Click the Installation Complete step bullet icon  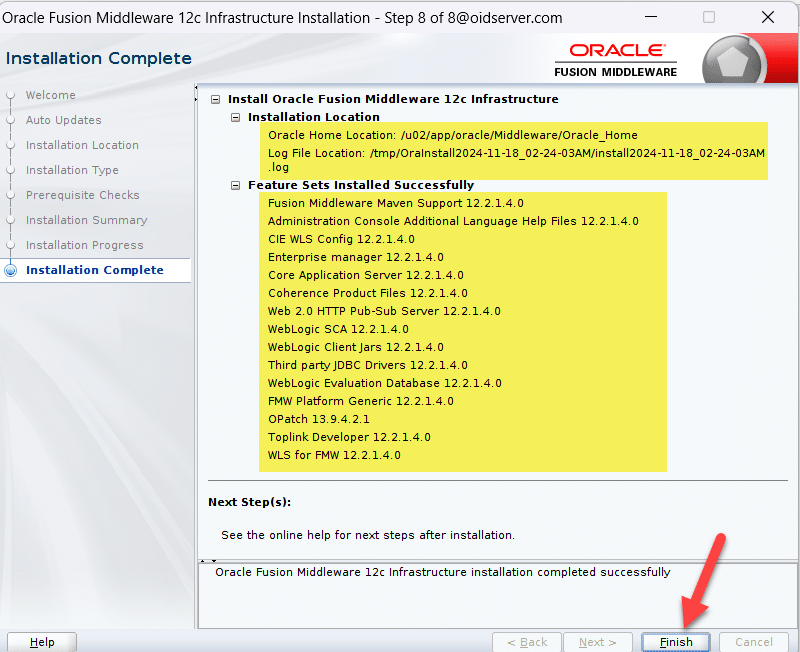[x=11, y=271]
